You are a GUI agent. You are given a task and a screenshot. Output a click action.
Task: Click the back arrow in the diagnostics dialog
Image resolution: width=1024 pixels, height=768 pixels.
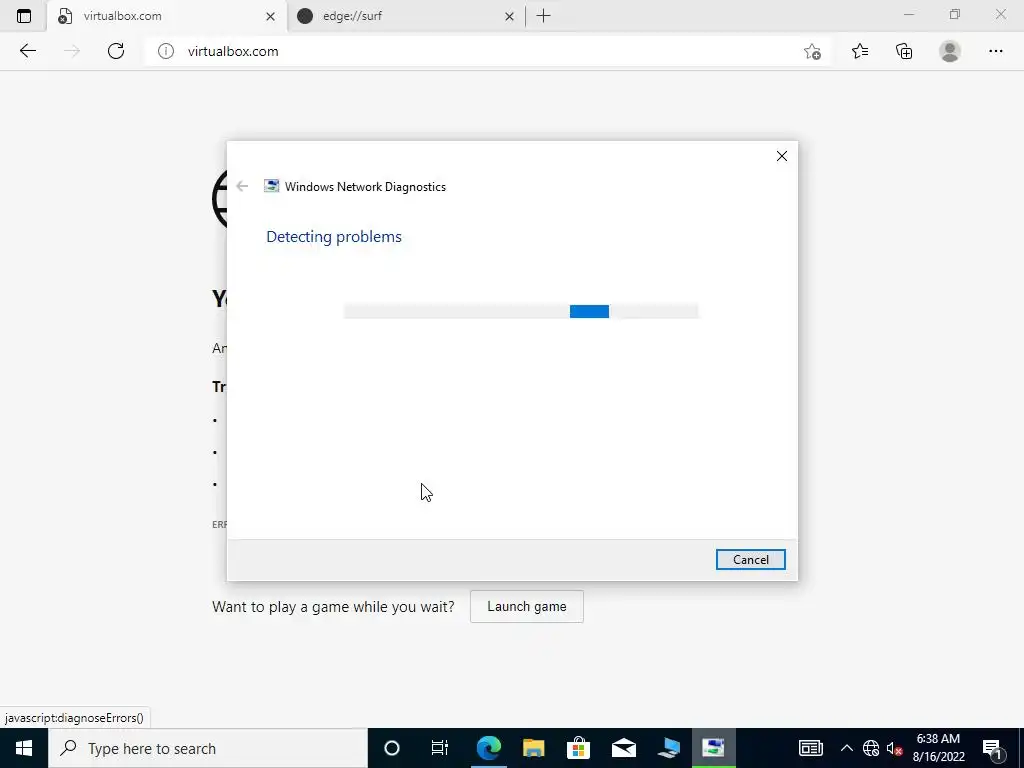click(x=242, y=187)
